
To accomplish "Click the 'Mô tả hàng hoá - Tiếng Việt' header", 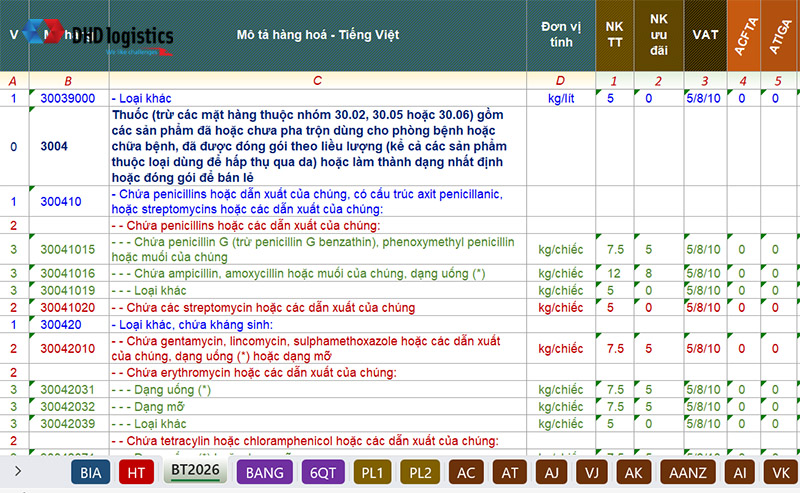I will point(317,35).
